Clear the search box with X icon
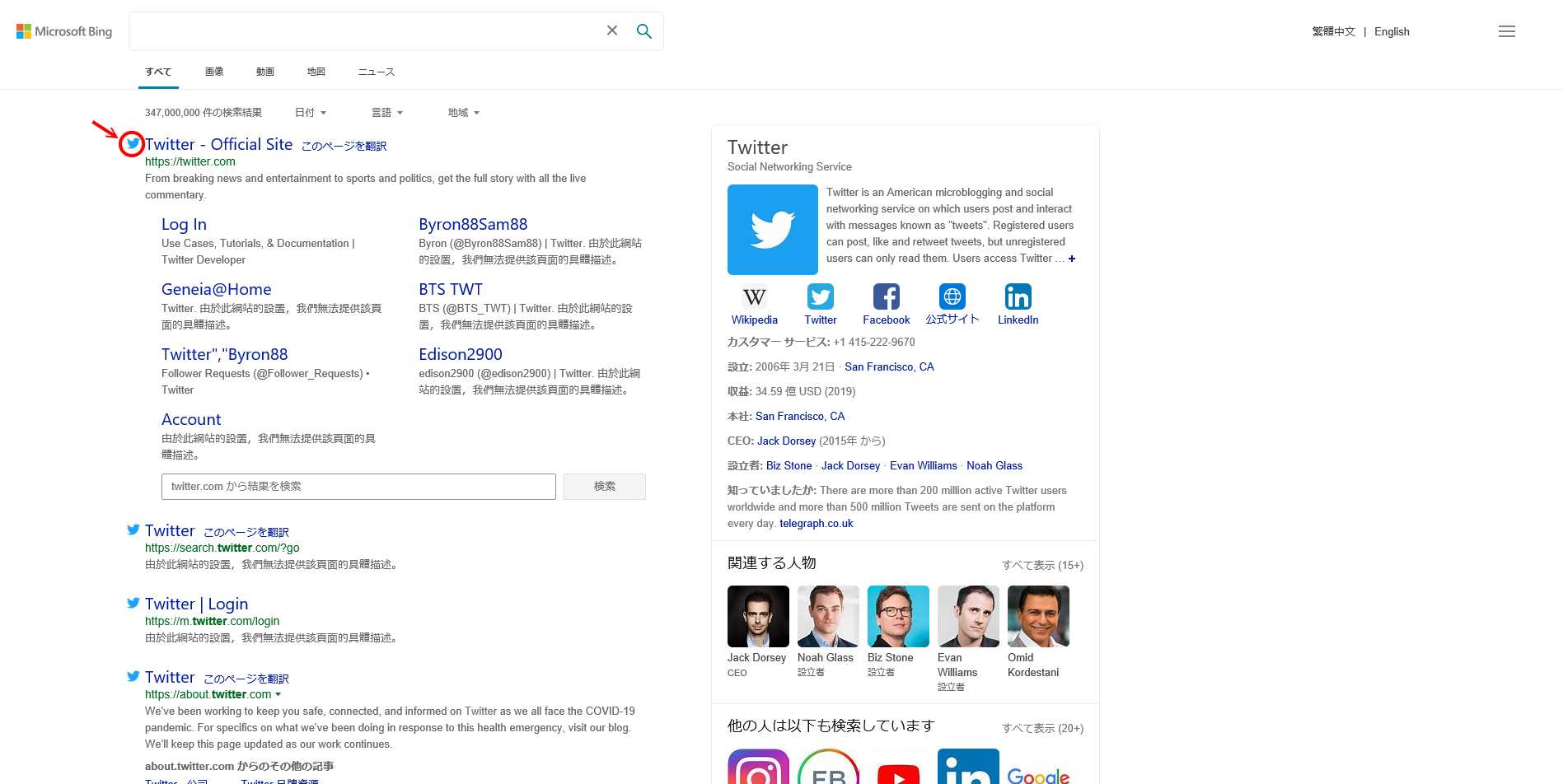 [612, 30]
